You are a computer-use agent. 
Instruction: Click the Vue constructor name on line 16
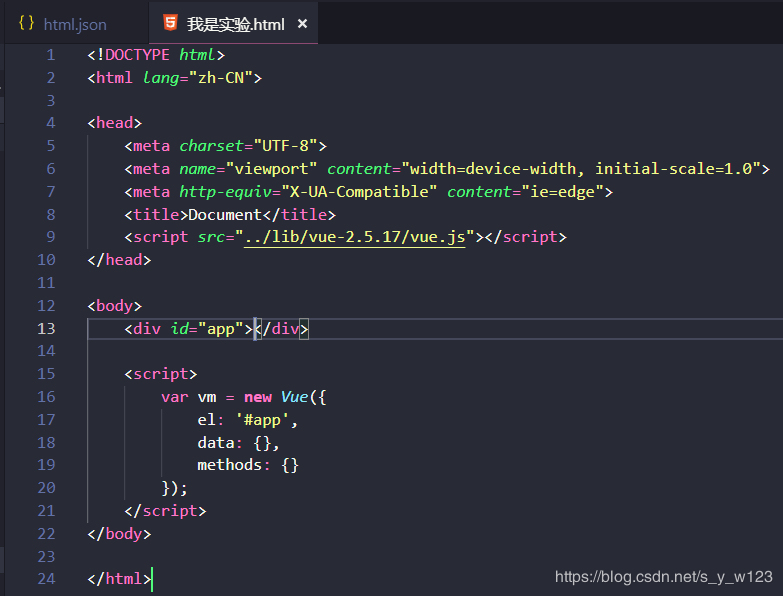[x=294, y=397]
